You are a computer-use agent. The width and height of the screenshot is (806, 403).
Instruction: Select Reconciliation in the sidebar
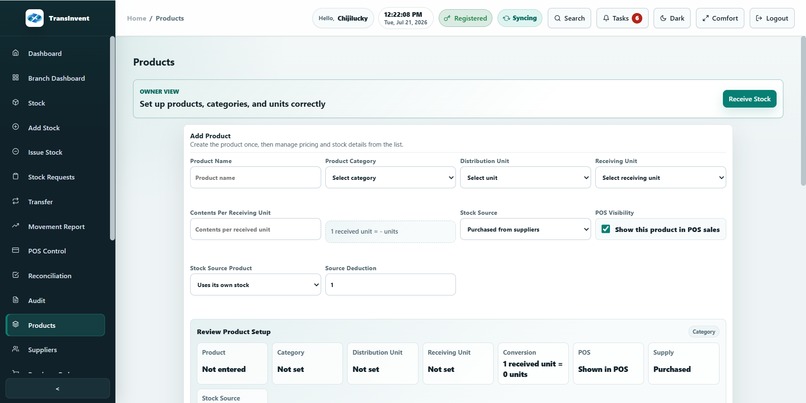(56, 276)
